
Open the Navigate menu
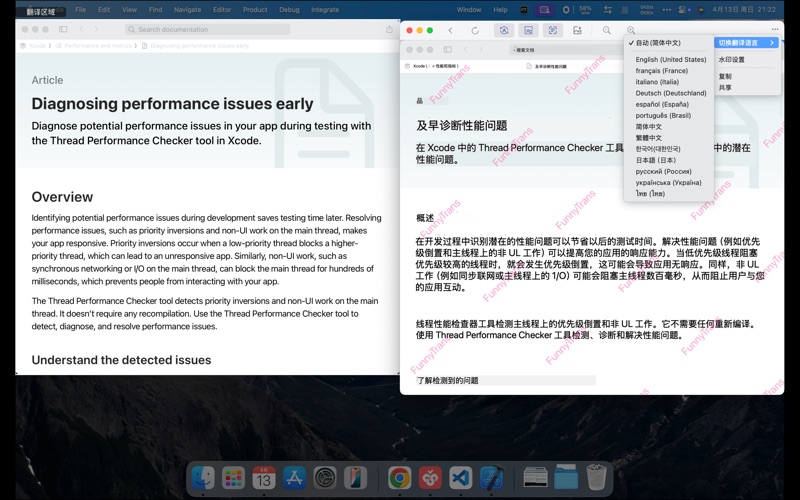click(x=187, y=10)
